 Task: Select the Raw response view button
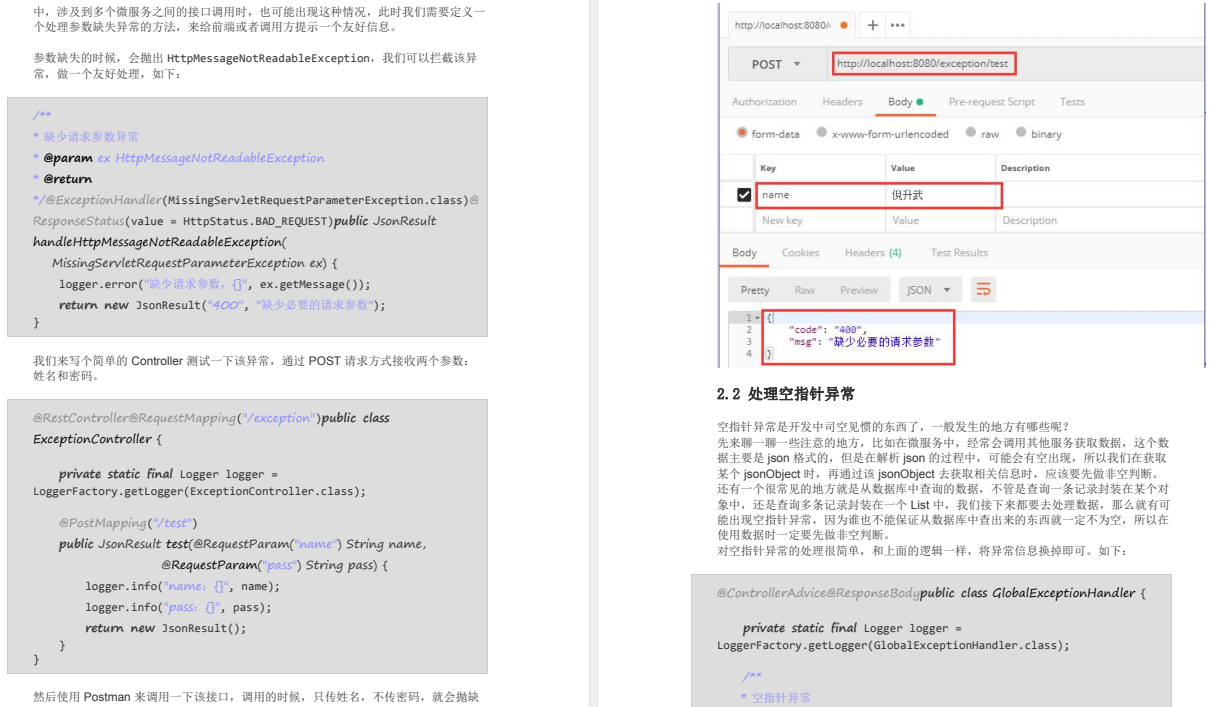tap(804, 290)
